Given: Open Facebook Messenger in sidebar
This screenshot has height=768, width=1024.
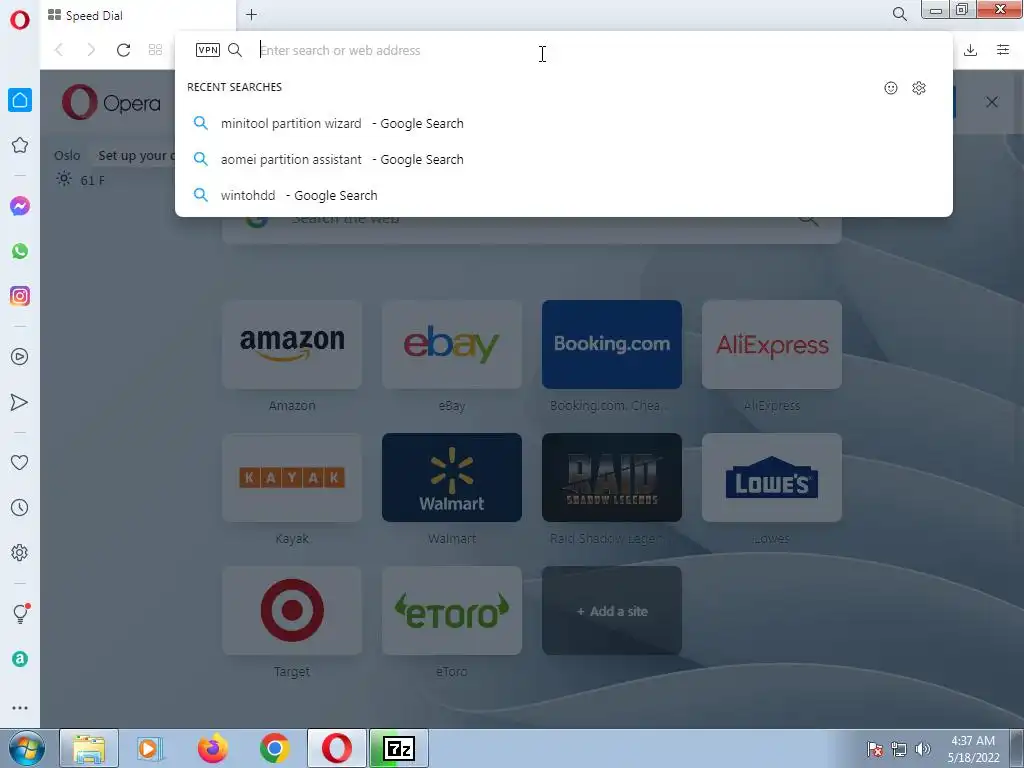Looking at the screenshot, I should [x=20, y=206].
